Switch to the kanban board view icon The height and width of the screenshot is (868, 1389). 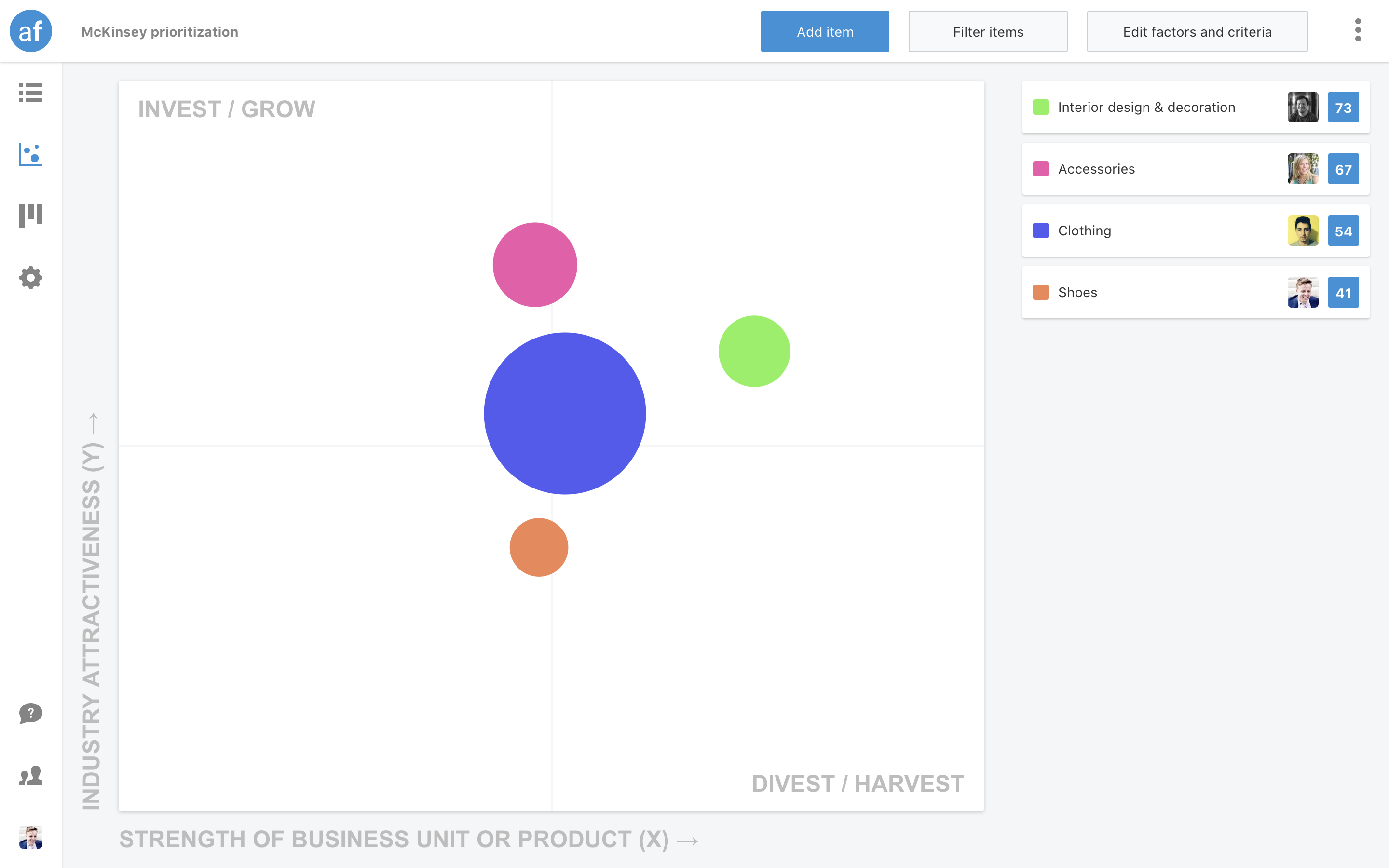click(x=30, y=215)
